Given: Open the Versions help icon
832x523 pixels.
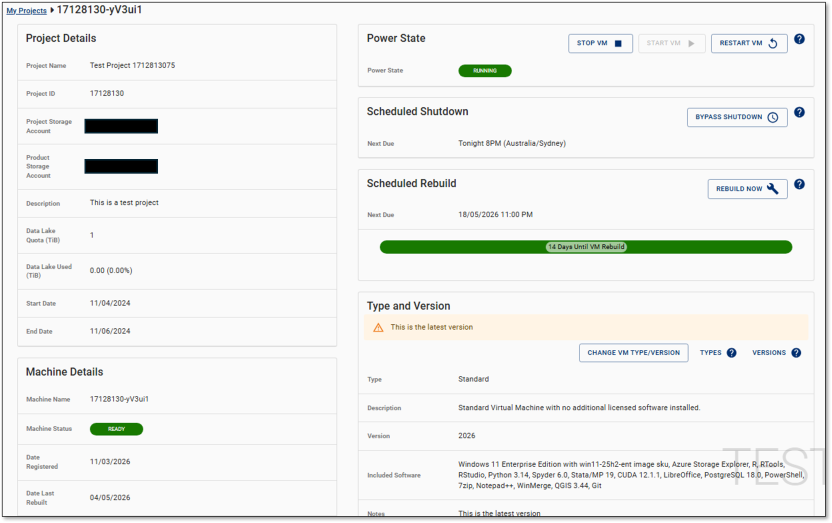Looking at the screenshot, I should [x=796, y=353].
